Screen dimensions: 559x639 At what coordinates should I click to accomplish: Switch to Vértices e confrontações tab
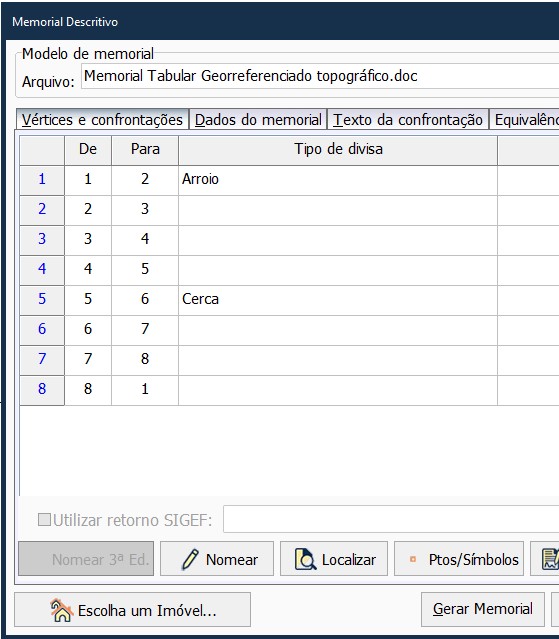click(x=102, y=120)
